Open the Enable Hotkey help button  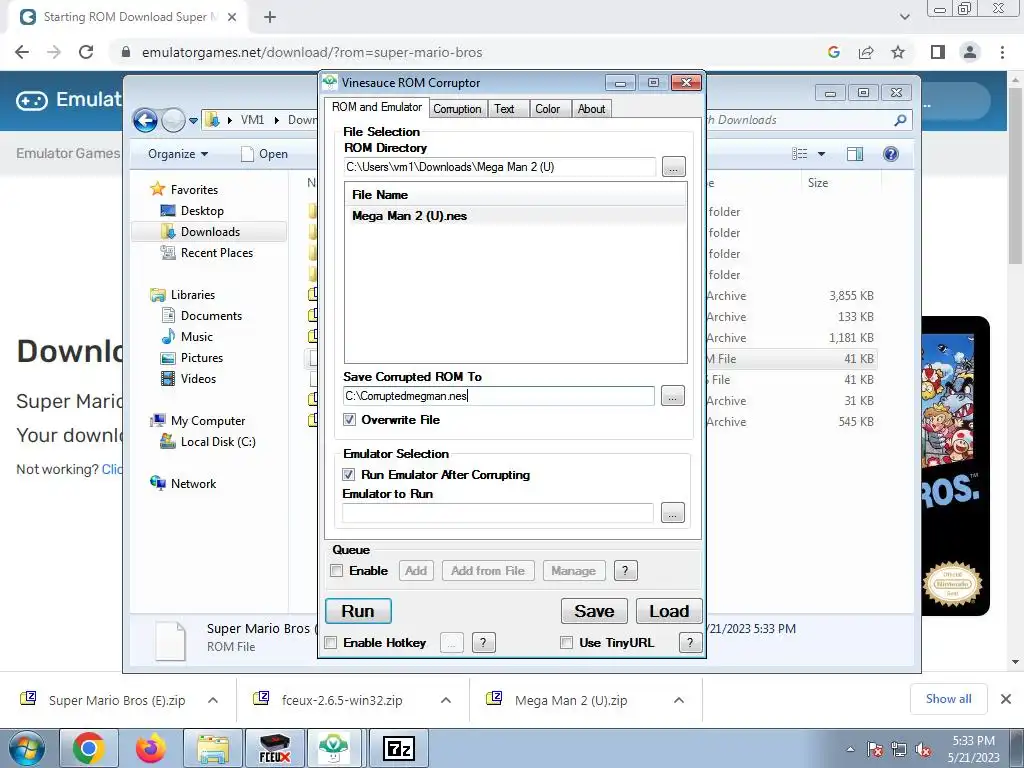483,643
